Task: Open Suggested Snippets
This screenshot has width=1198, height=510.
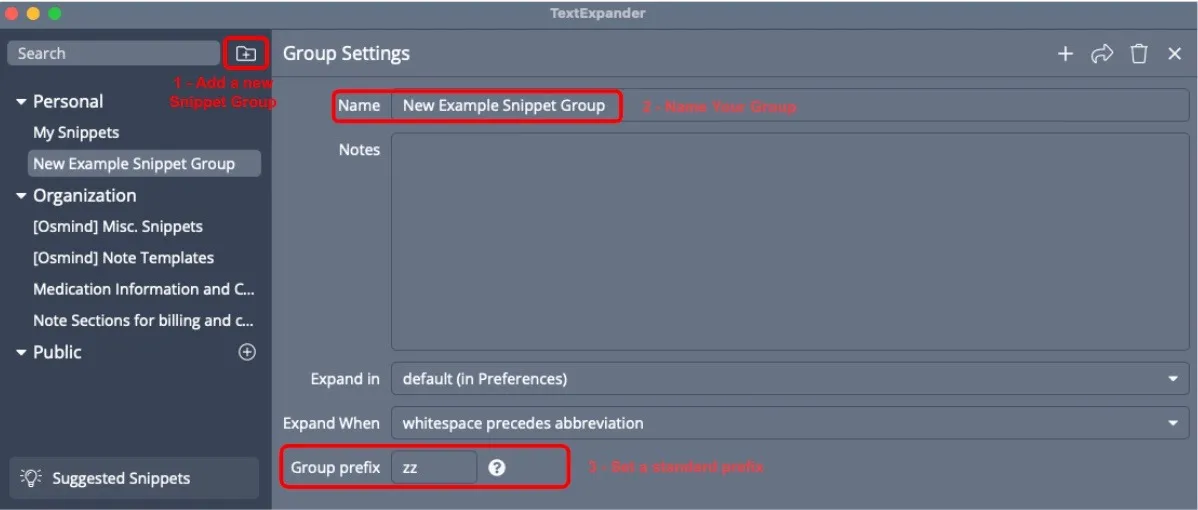Action: point(134,478)
